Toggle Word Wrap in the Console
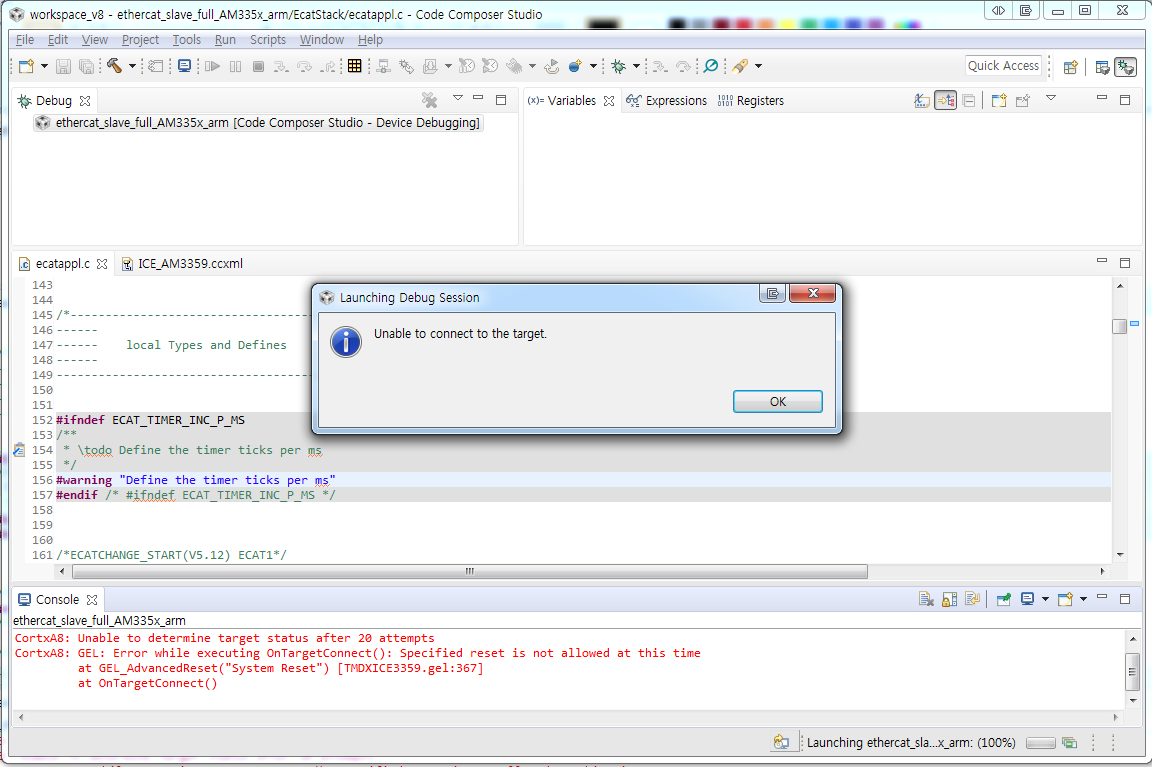The width and height of the screenshot is (1152, 767). point(973,599)
